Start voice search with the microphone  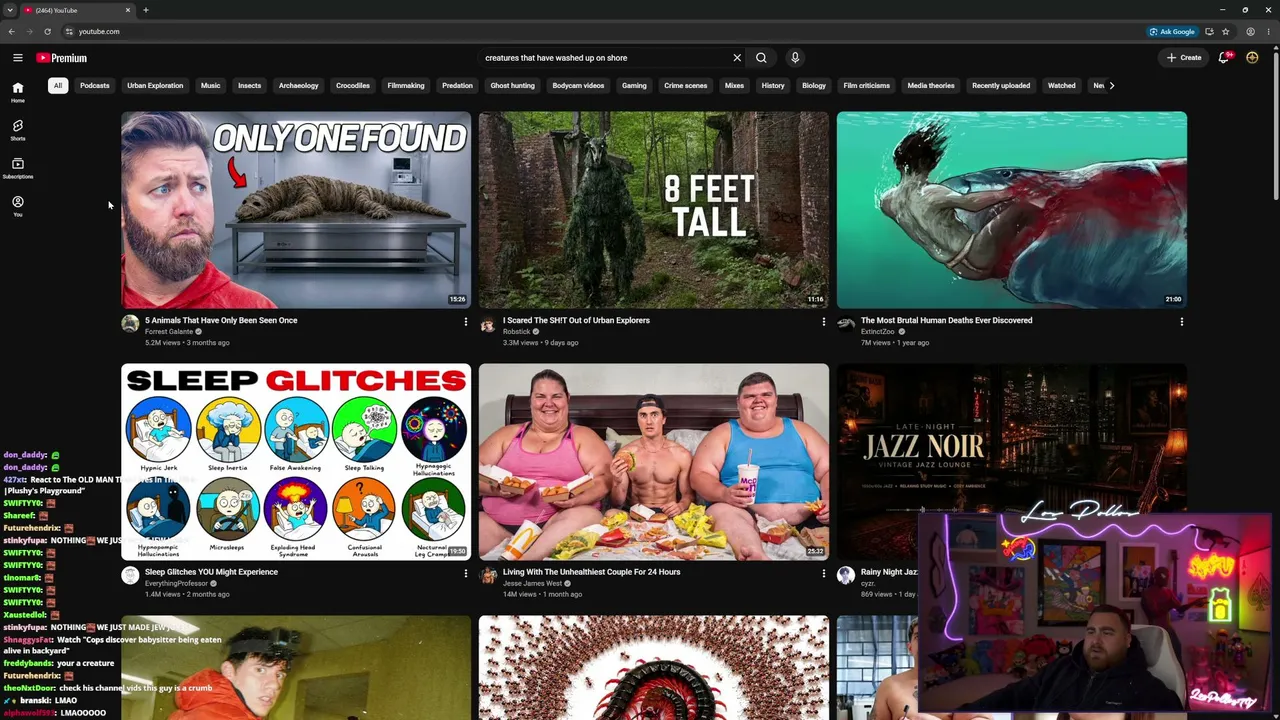(x=795, y=58)
